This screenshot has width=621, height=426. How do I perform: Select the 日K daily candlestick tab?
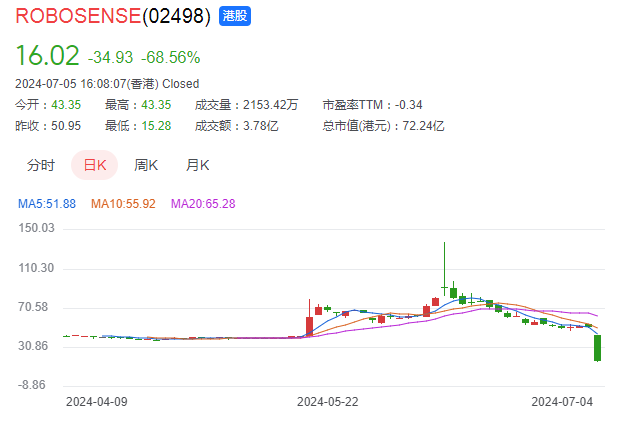95,165
